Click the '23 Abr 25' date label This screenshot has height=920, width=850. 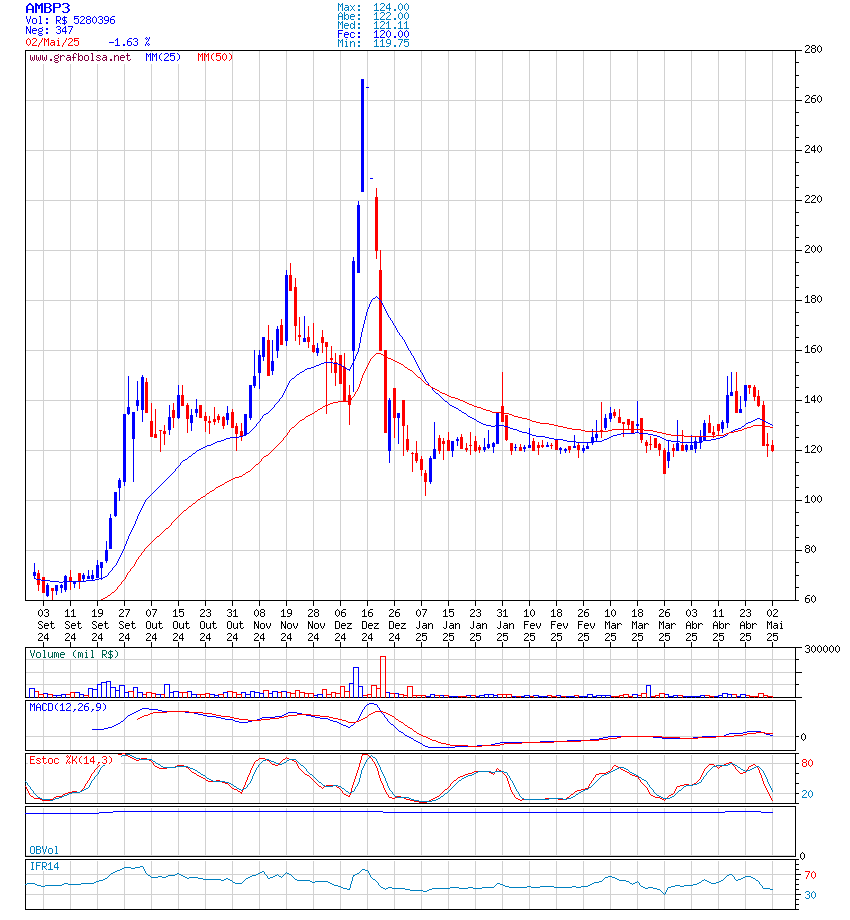[x=746, y=625]
